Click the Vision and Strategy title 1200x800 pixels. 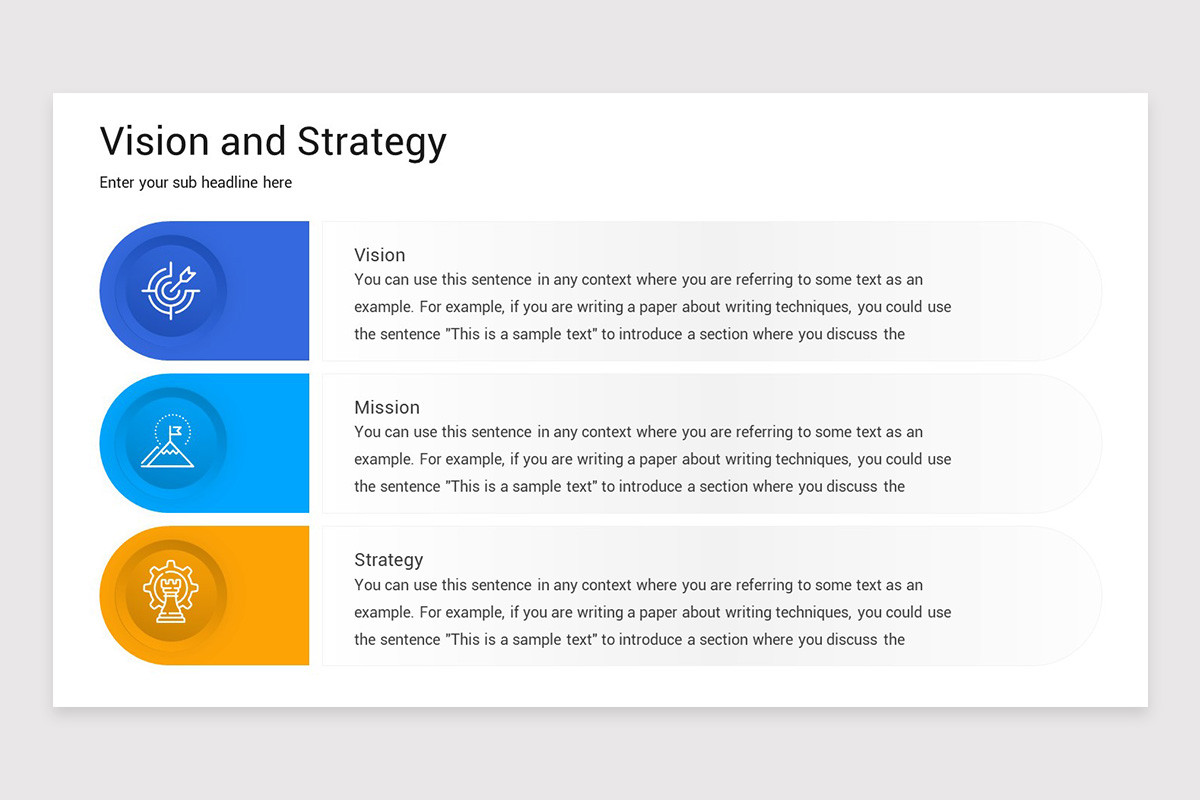point(273,142)
